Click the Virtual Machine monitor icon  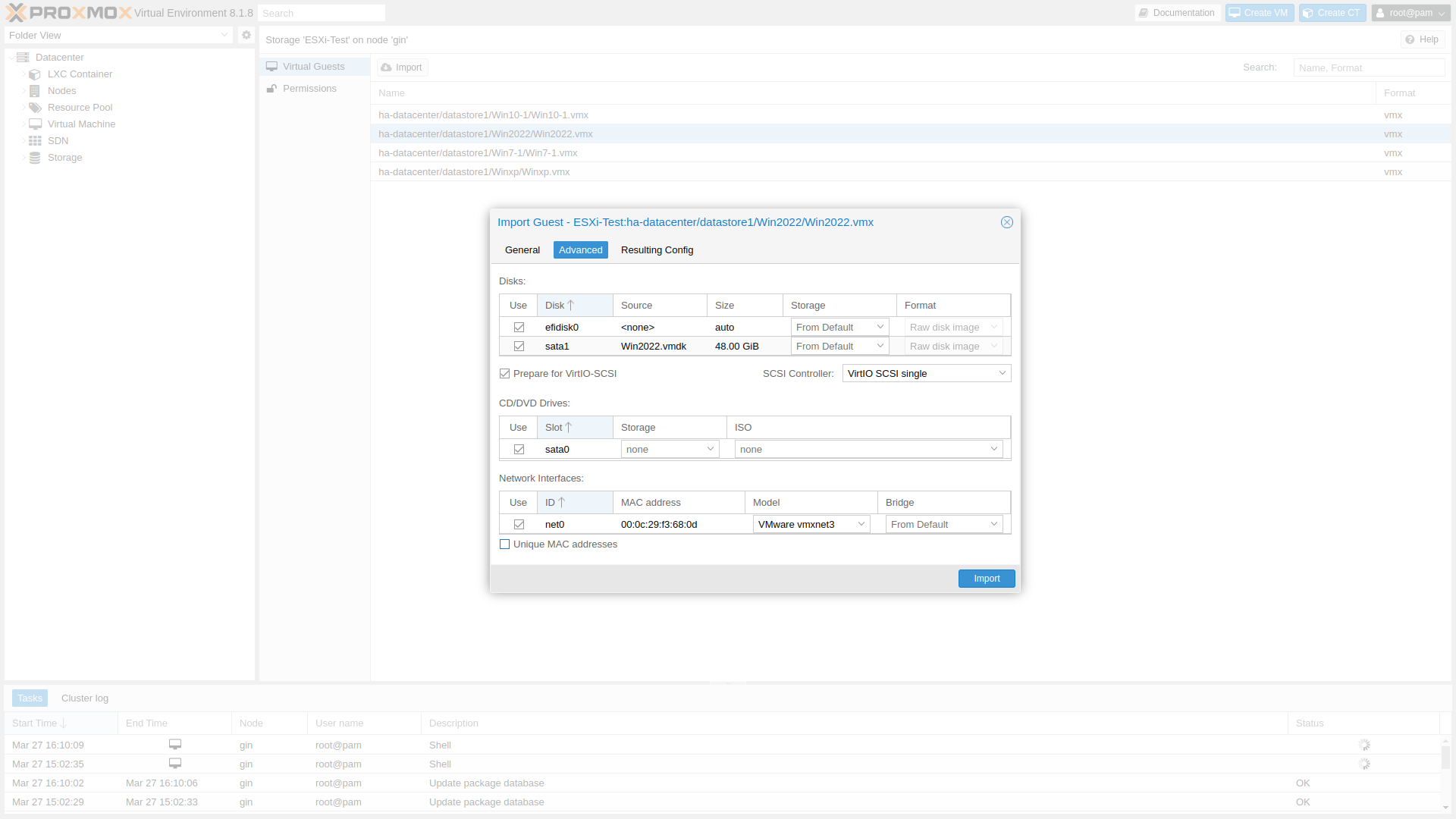35,124
